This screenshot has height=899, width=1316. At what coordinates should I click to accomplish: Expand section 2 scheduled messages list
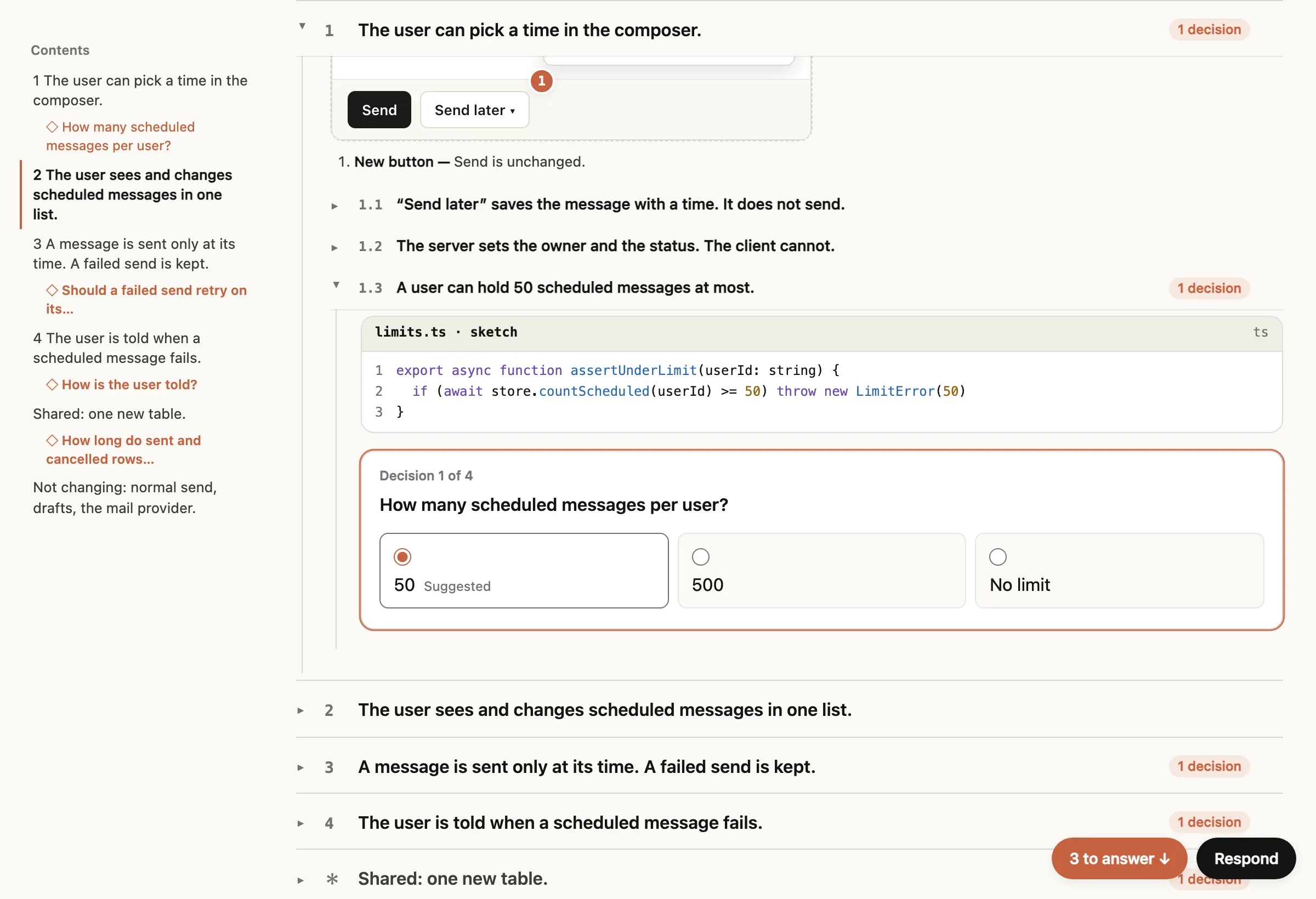pos(300,711)
